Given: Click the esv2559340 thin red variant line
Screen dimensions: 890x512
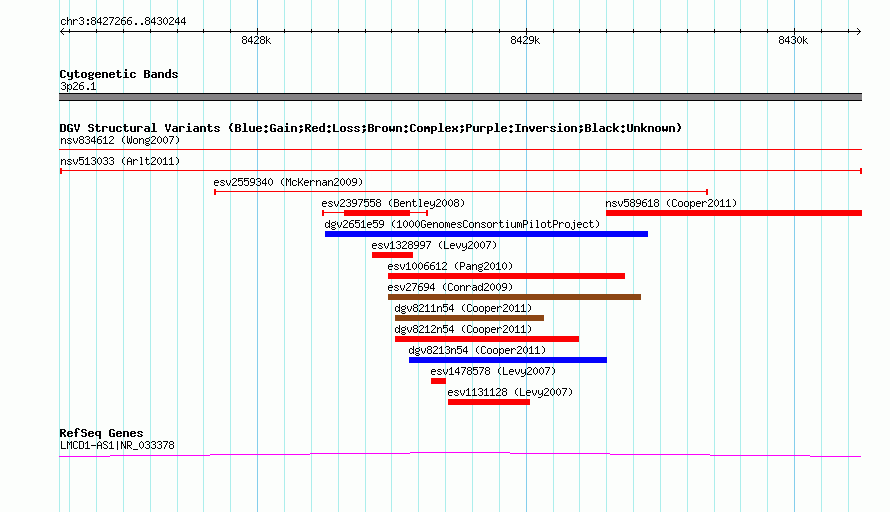Looking at the screenshot, I should [x=461, y=192].
